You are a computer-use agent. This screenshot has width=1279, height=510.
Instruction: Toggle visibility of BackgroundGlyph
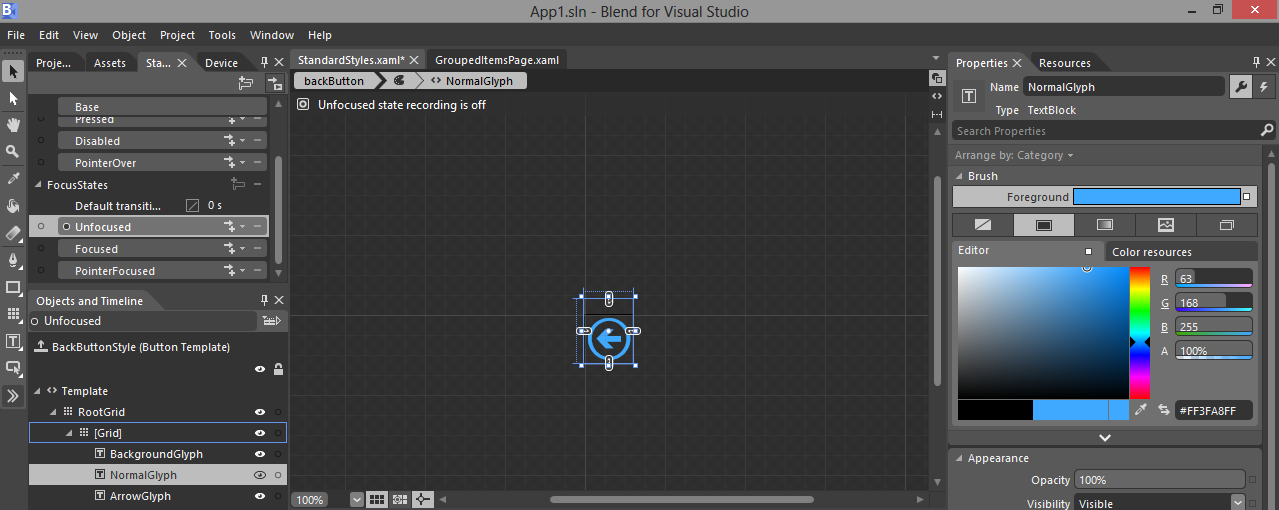tap(260, 454)
